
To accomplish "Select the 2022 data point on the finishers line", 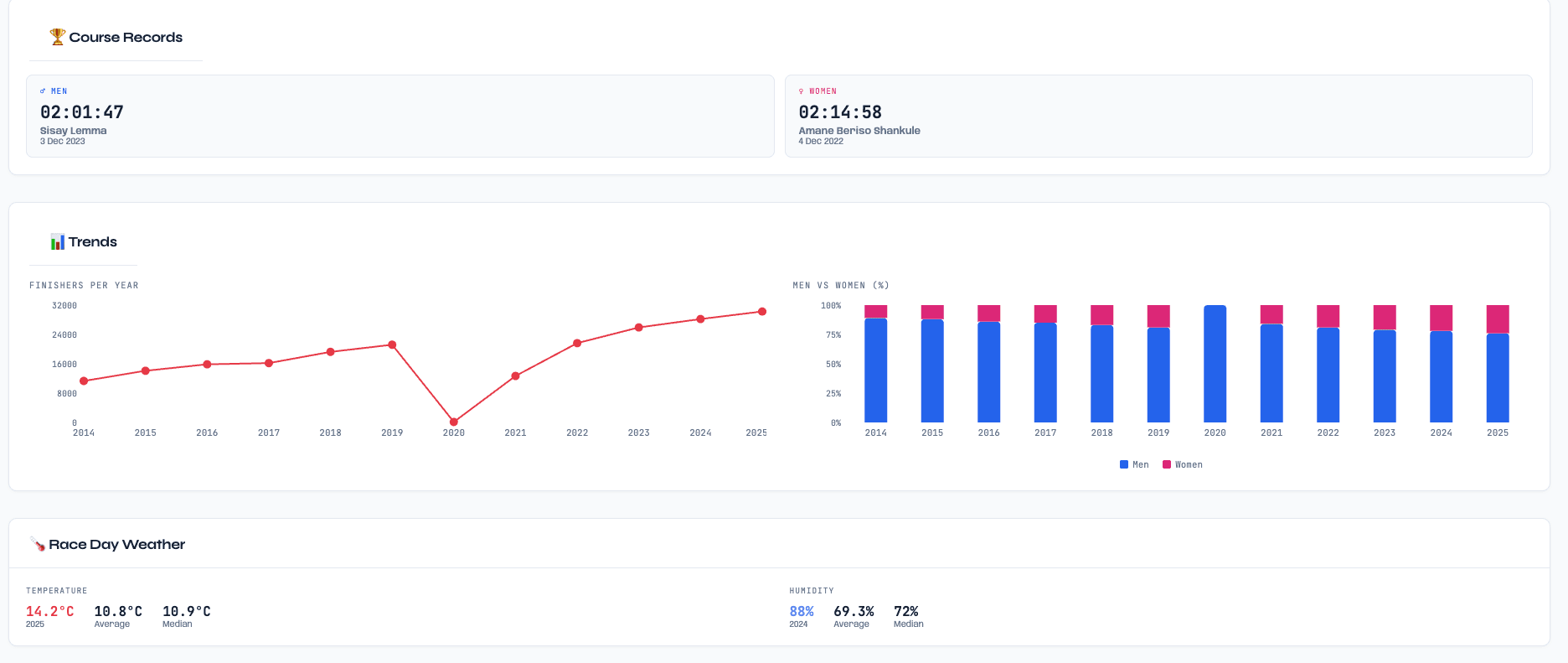I will (577, 343).
